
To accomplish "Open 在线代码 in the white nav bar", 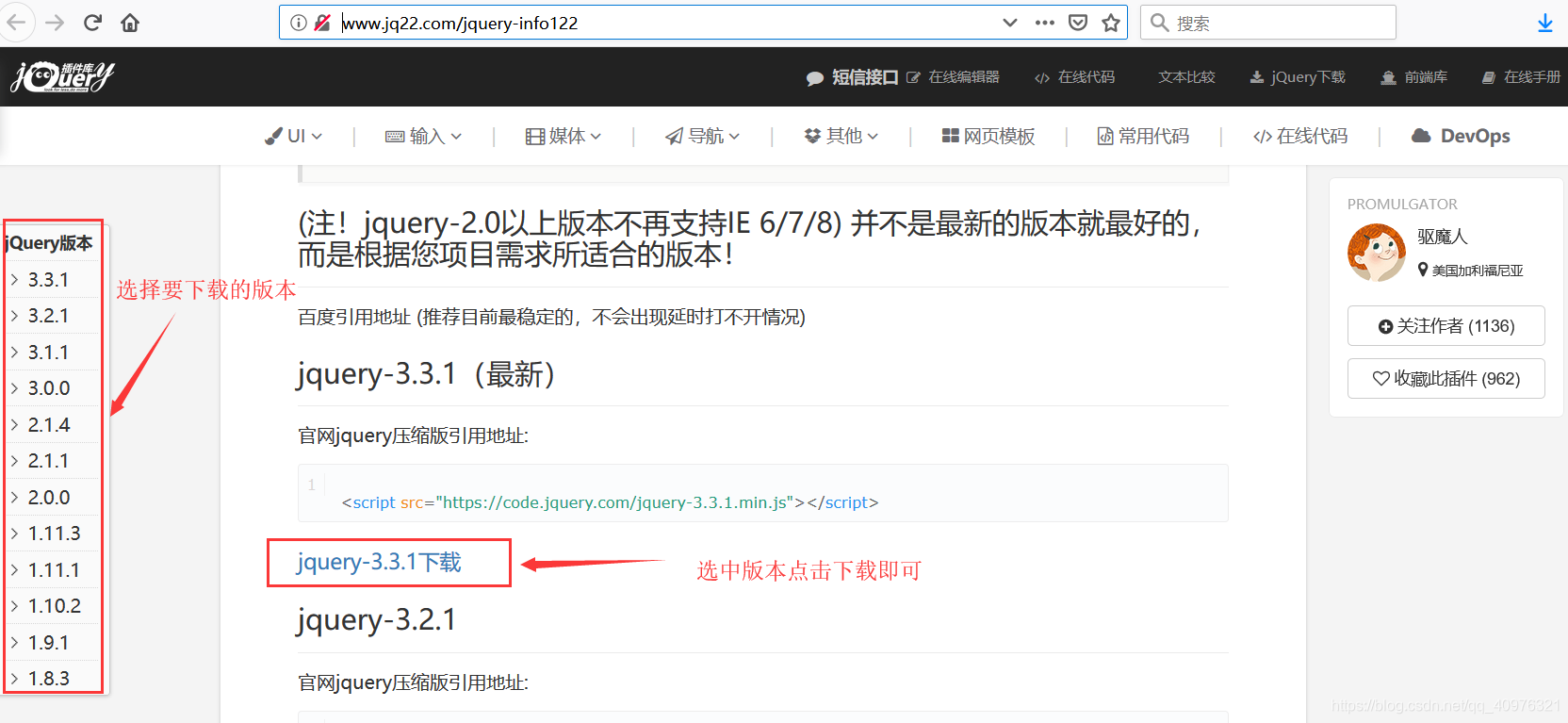I will (1300, 136).
